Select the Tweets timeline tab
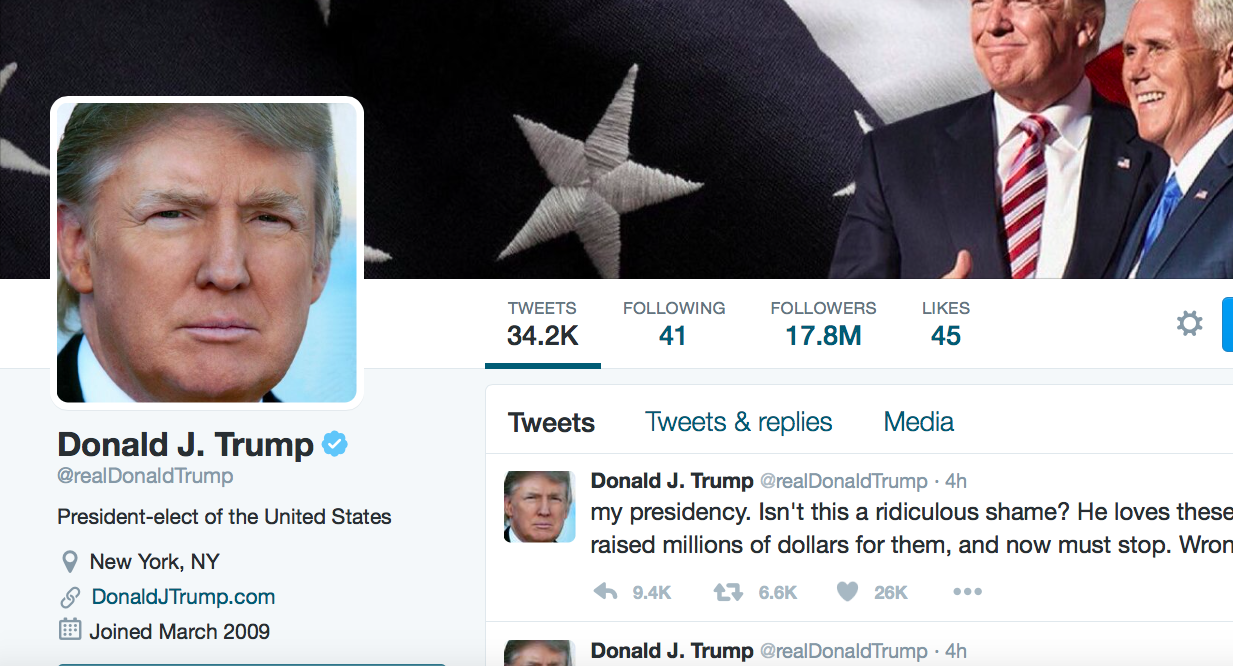The height and width of the screenshot is (666, 1233). [x=551, y=423]
